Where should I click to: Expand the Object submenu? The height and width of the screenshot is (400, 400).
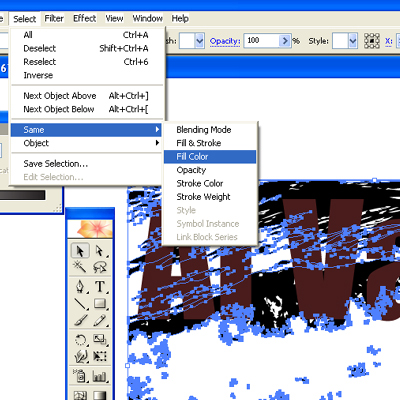pos(86,143)
